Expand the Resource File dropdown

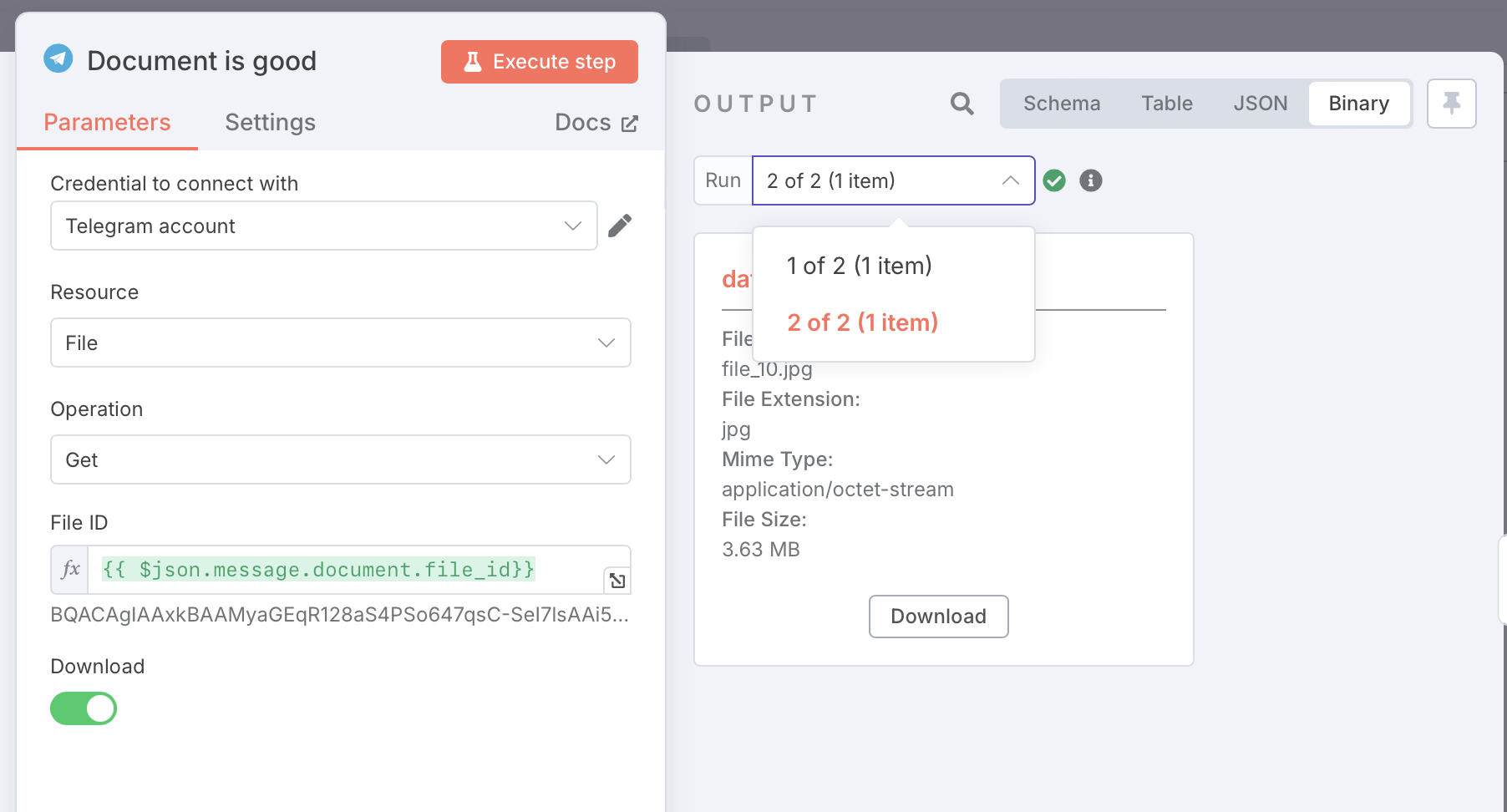341,343
